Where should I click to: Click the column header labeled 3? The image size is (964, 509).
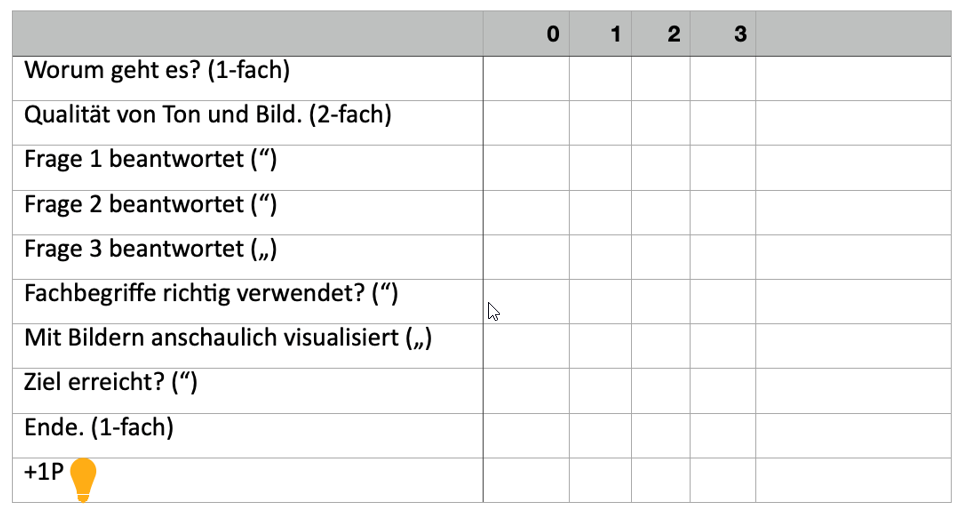coord(739,35)
